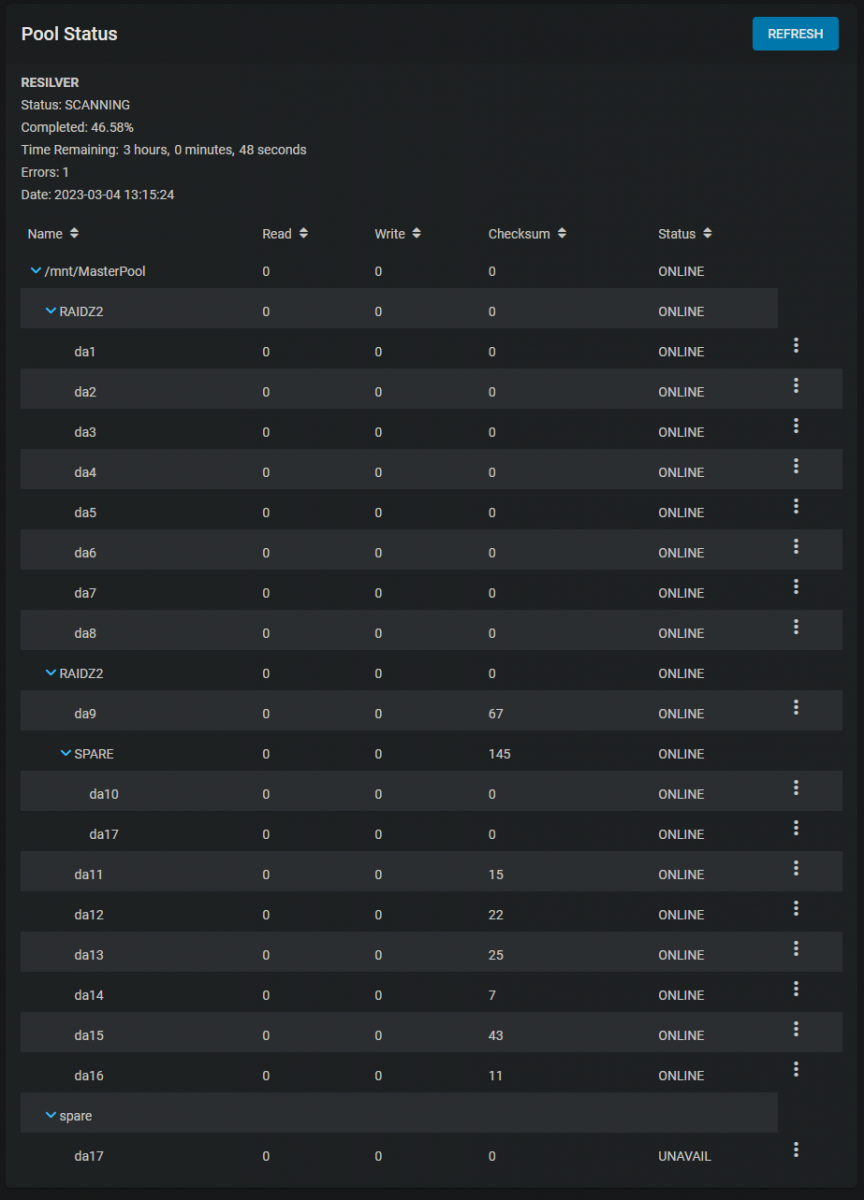
Task: Collapse the first RAIDZ2 vdev group
Action: 51,311
